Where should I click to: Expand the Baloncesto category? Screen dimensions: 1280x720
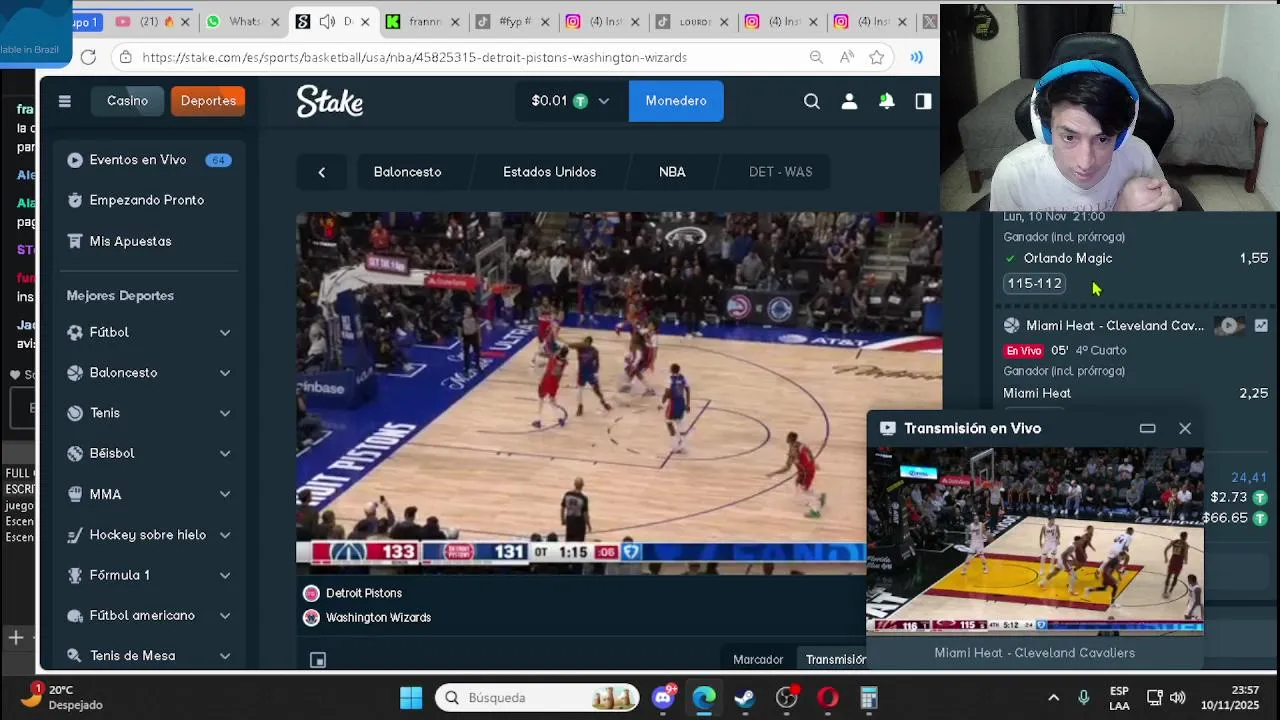(x=225, y=373)
